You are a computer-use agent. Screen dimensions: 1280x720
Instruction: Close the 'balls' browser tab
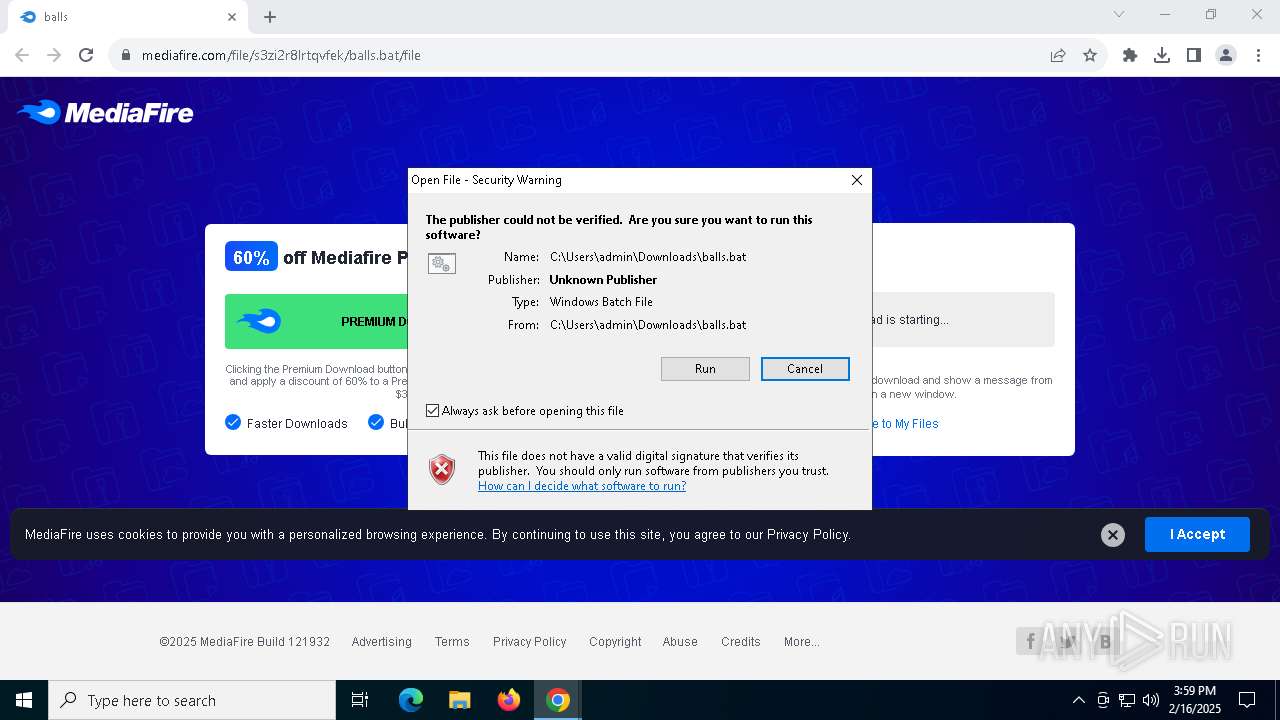(x=232, y=17)
